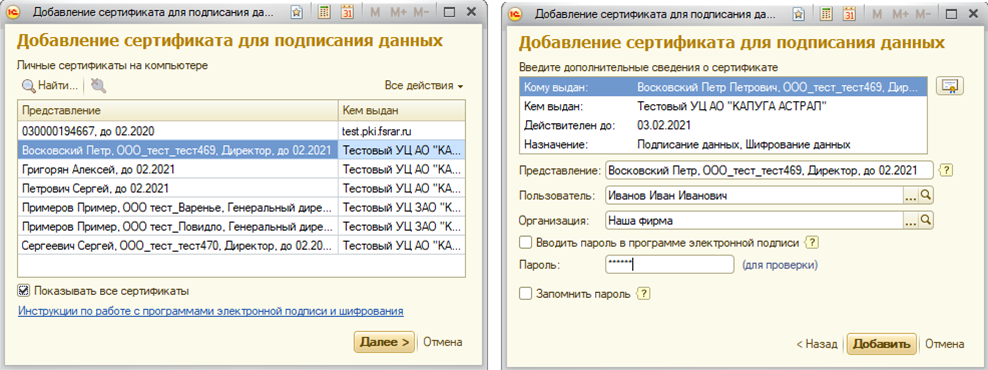Uncheck Показывать все сертификаты
This screenshot has height=370, width=988.
[24, 291]
